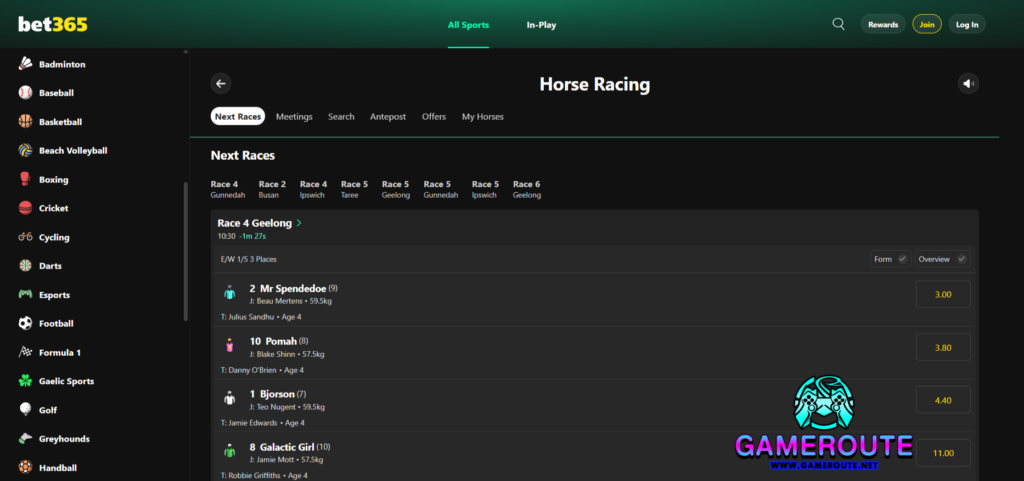
Task: Open the Meetings tab
Action: [x=294, y=116]
